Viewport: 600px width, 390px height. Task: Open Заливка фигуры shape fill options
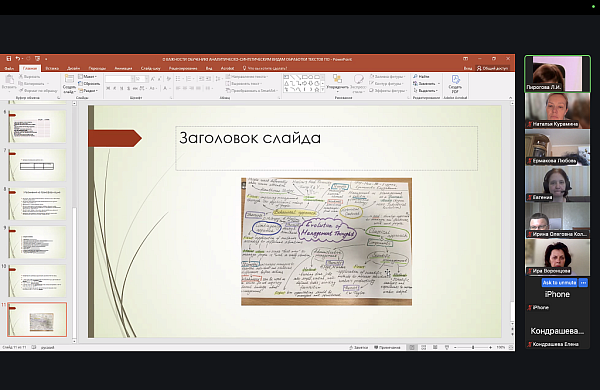[387, 77]
